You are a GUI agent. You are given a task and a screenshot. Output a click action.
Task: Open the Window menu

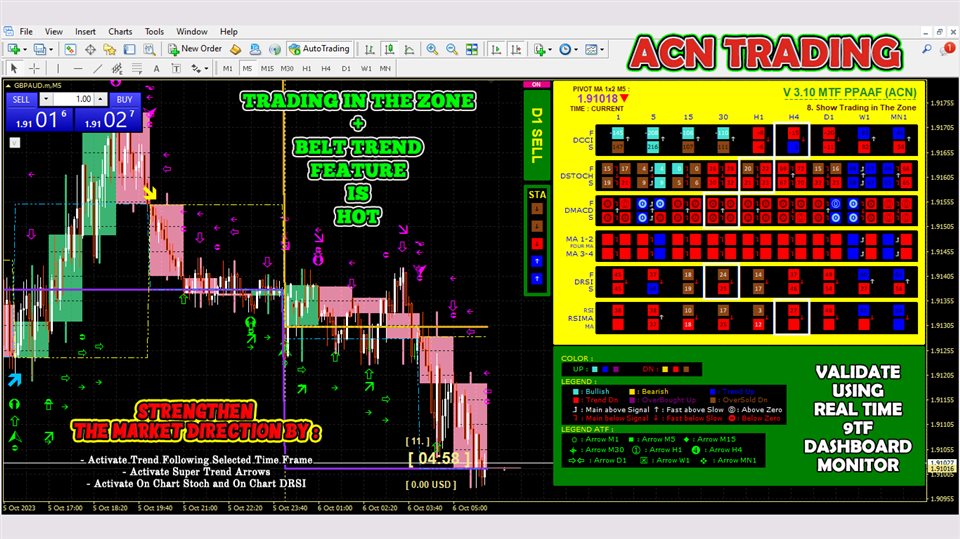click(192, 31)
